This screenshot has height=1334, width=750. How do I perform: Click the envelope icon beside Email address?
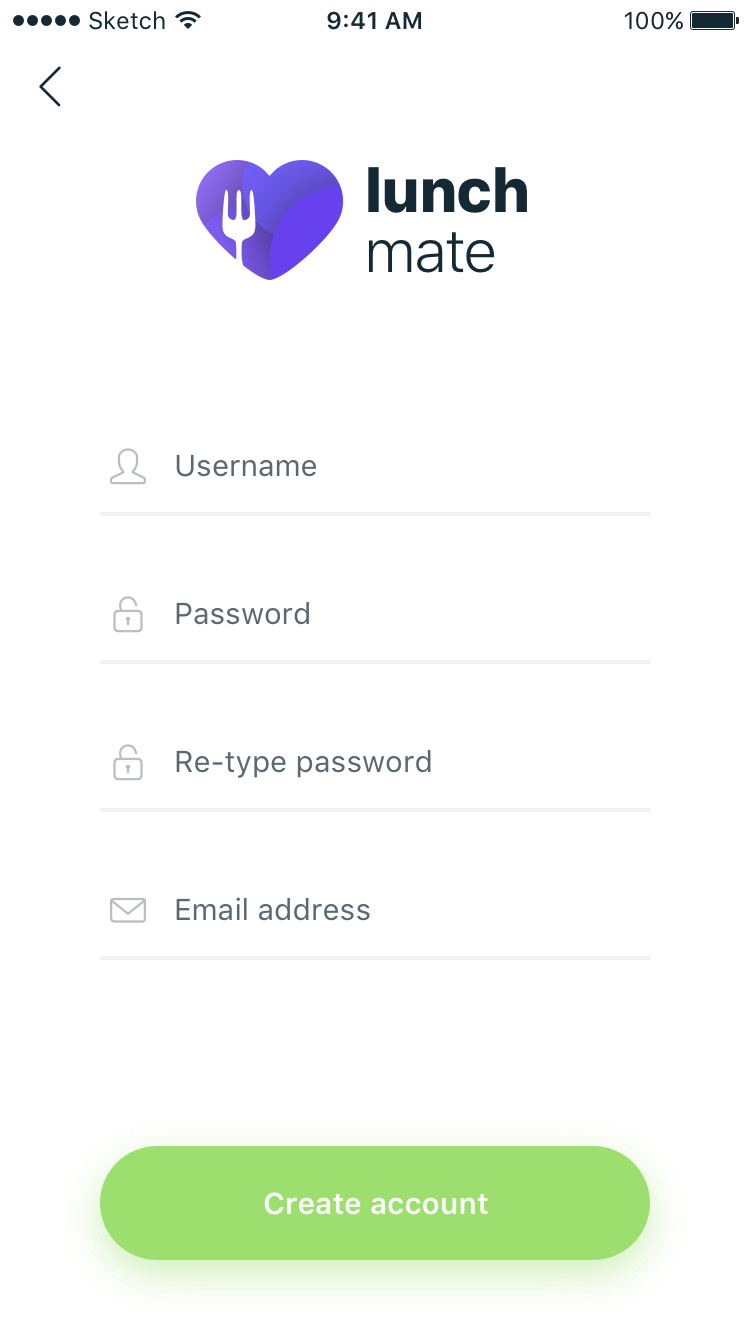tap(128, 910)
